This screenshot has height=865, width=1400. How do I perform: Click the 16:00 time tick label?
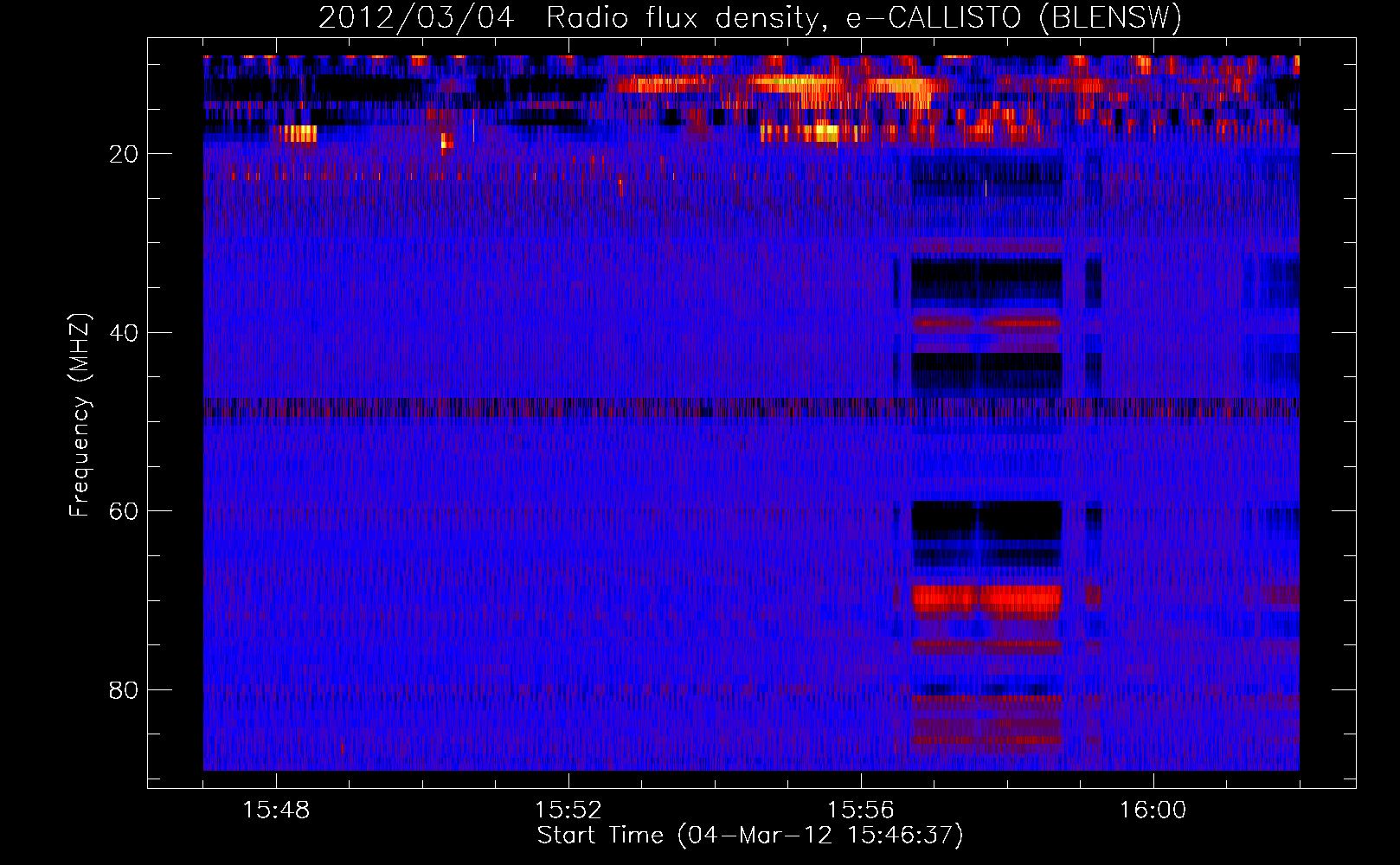1153,811
